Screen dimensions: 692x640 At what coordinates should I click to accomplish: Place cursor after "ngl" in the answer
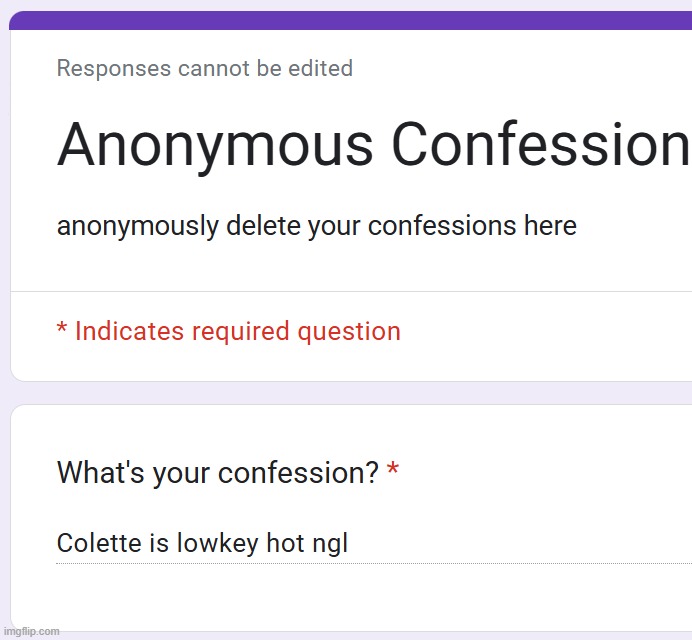point(349,545)
